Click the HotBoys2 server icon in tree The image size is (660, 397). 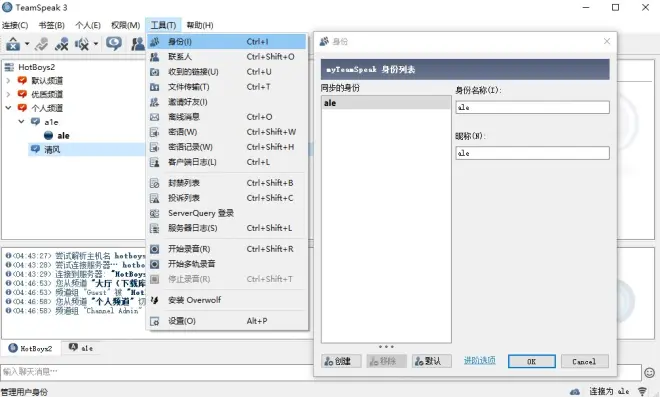point(9,67)
